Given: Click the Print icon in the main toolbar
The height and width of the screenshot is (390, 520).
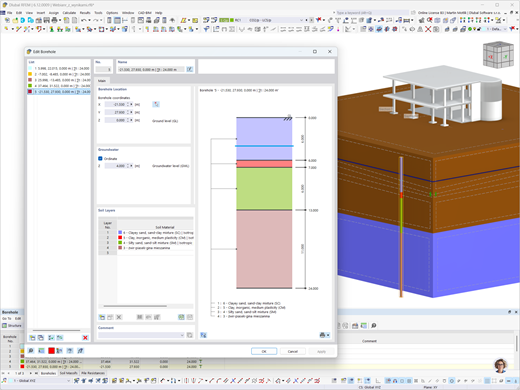Looking at the screenshot, I should (x=54, y=20).
